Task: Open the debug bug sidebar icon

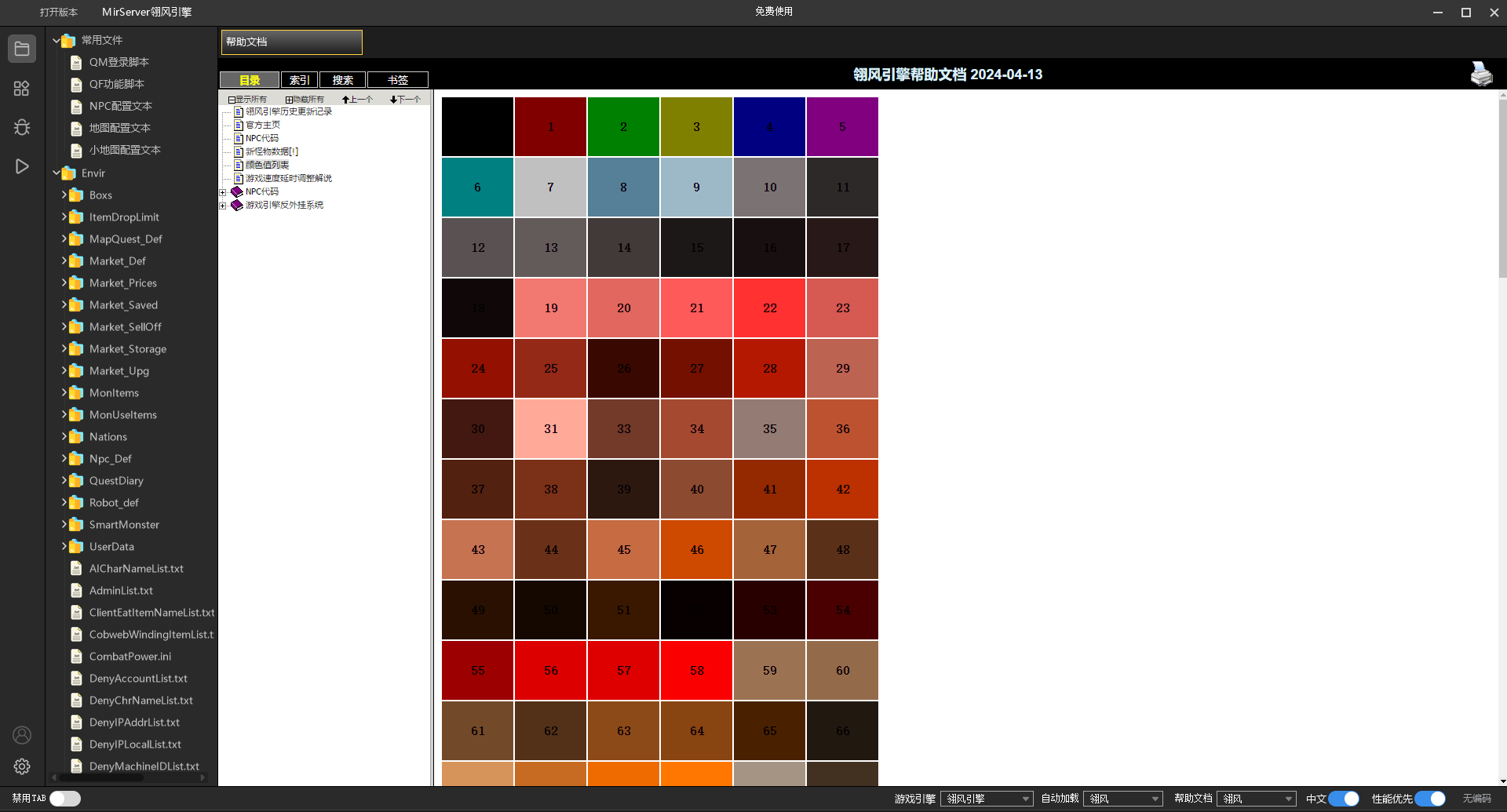Action: (x=22, y=127)
